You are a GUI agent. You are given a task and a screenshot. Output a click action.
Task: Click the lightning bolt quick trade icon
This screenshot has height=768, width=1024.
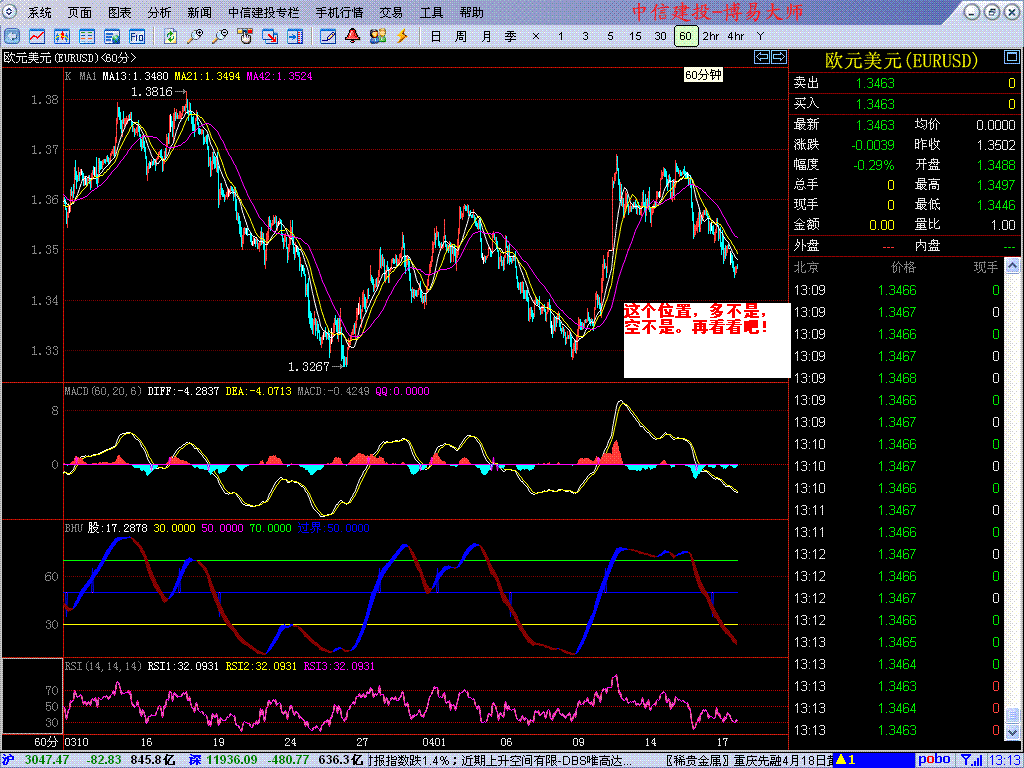tap(402, 36)
